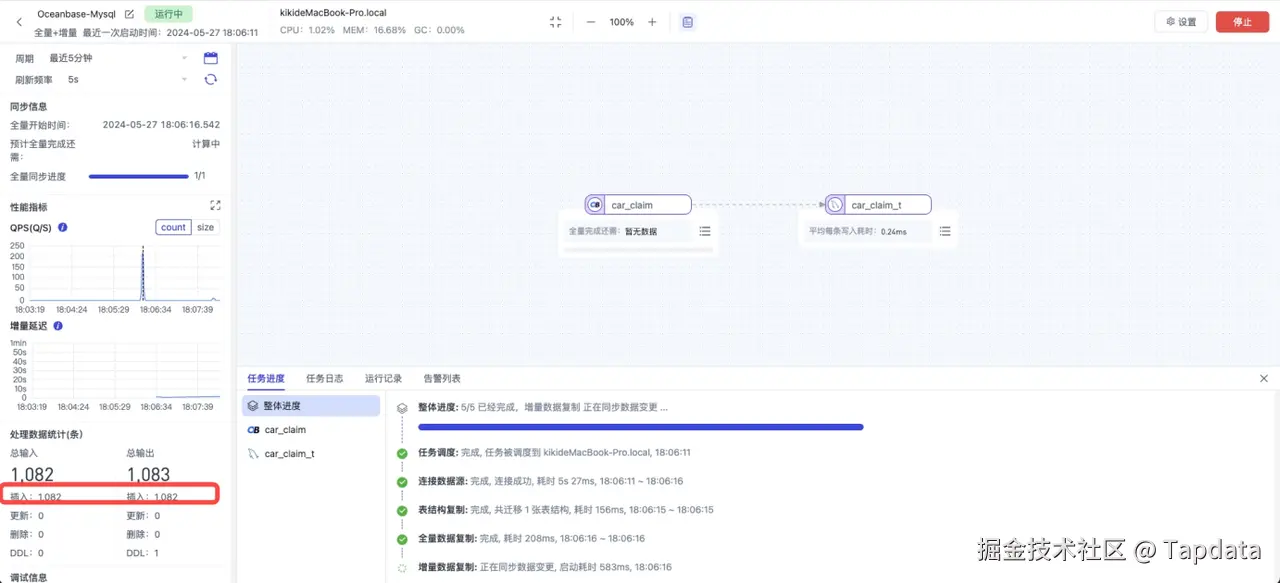This screenshot has height=583, width=1280.
Task: Click the 连接数据源 completed step
Action: click(x=550, y=481)
